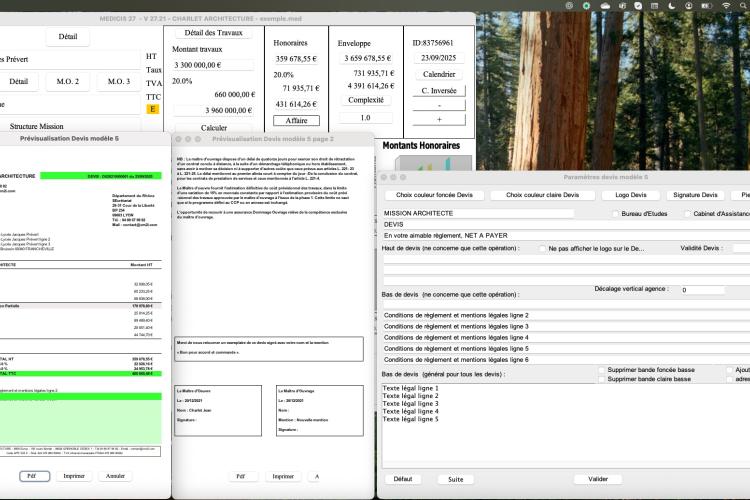Image resolution: width=750 pixels, height=500 pixels.
Task: Open the OneDrive cloud icon in menu bar
Action: tap(605, 6)
